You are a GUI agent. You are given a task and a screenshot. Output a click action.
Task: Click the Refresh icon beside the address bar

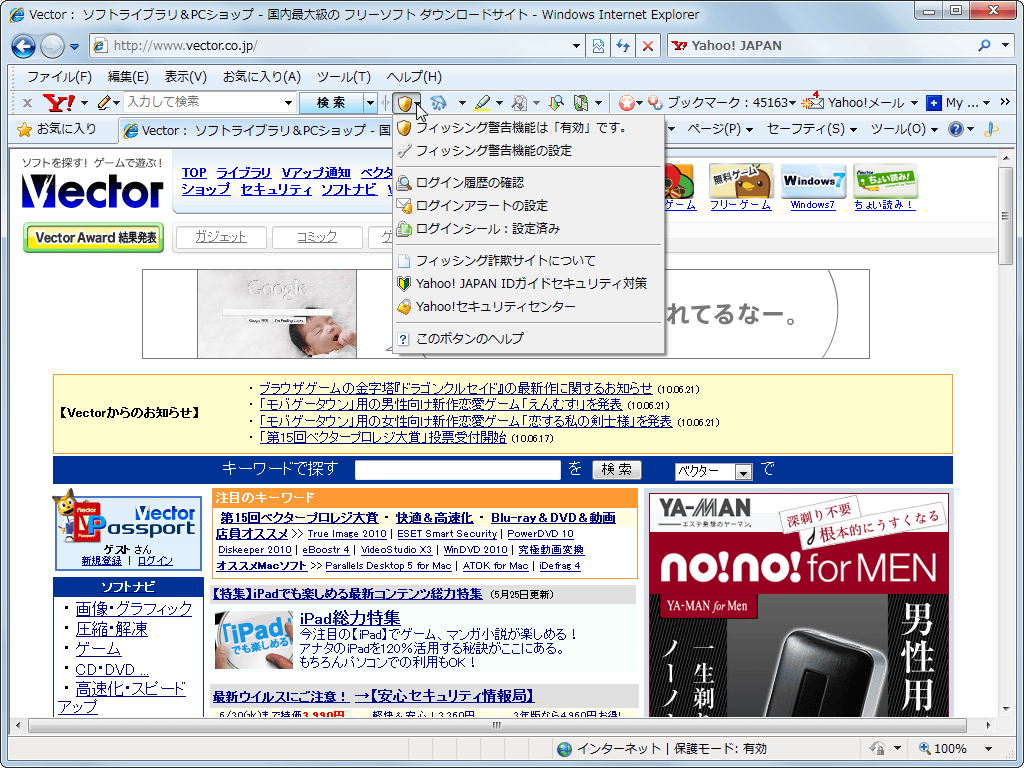623,46
